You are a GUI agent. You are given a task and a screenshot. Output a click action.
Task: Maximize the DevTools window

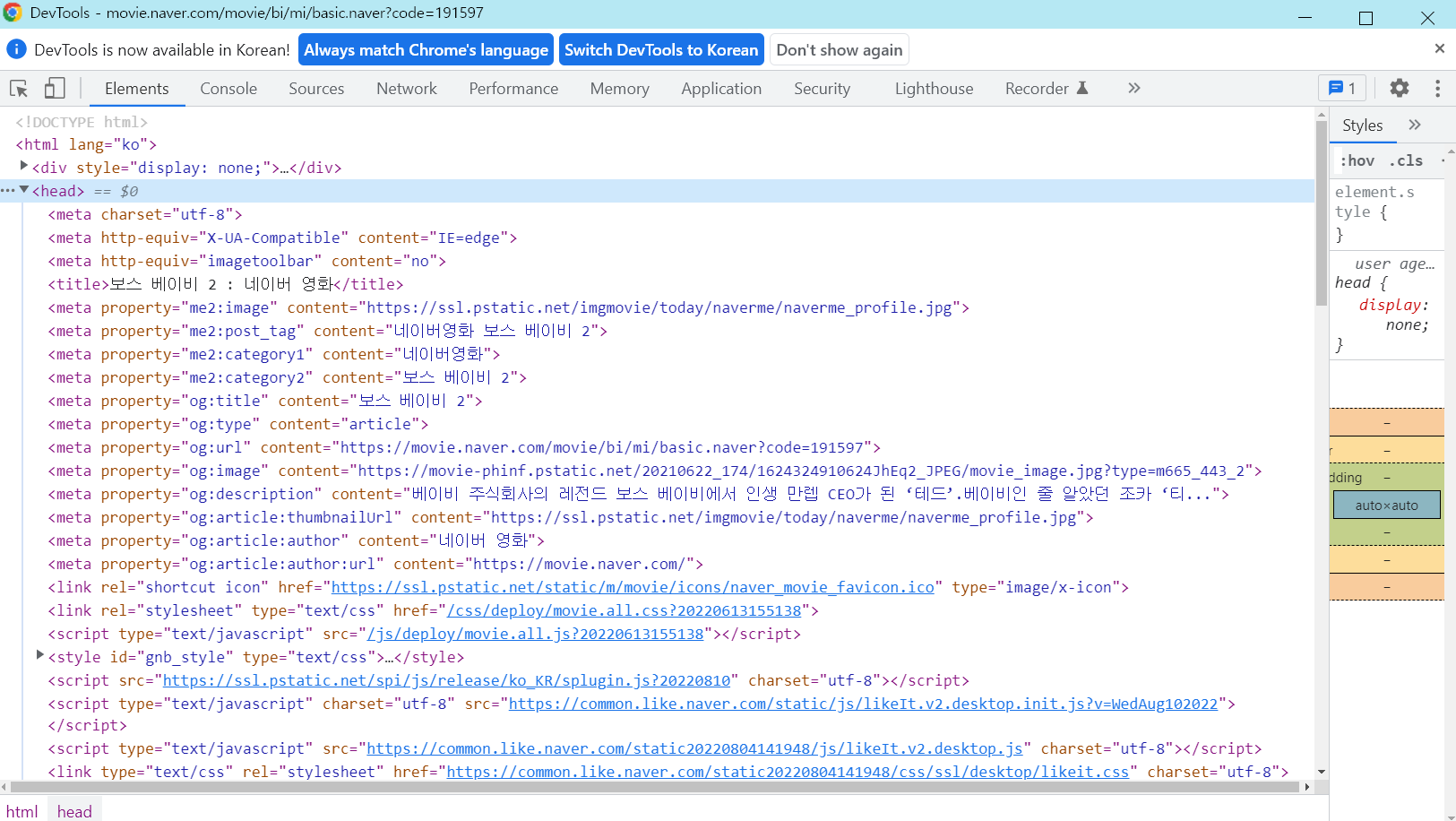(1366, 16)
